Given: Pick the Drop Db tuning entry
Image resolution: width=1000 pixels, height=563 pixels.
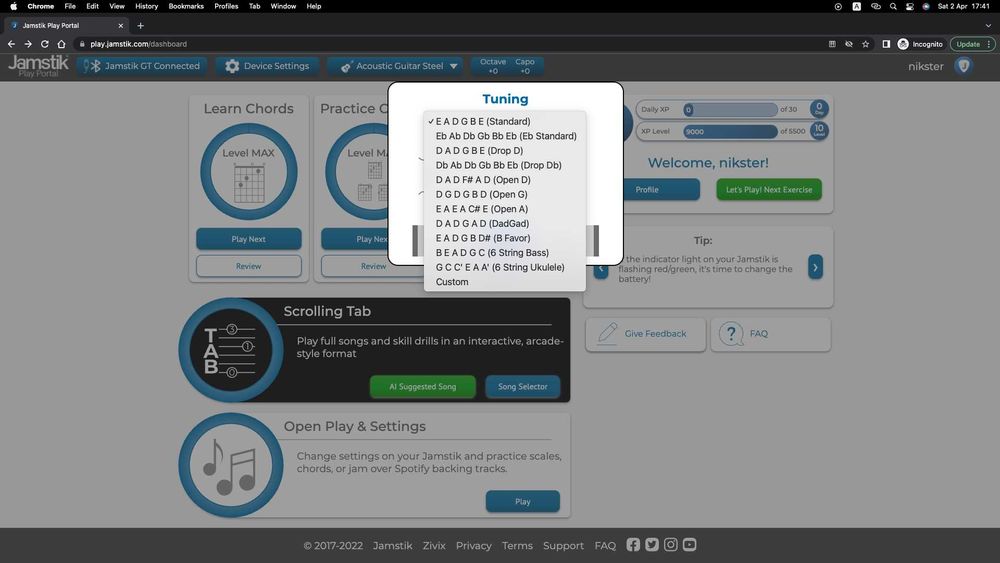Looking at the screenshot, I should coord(504,165).
